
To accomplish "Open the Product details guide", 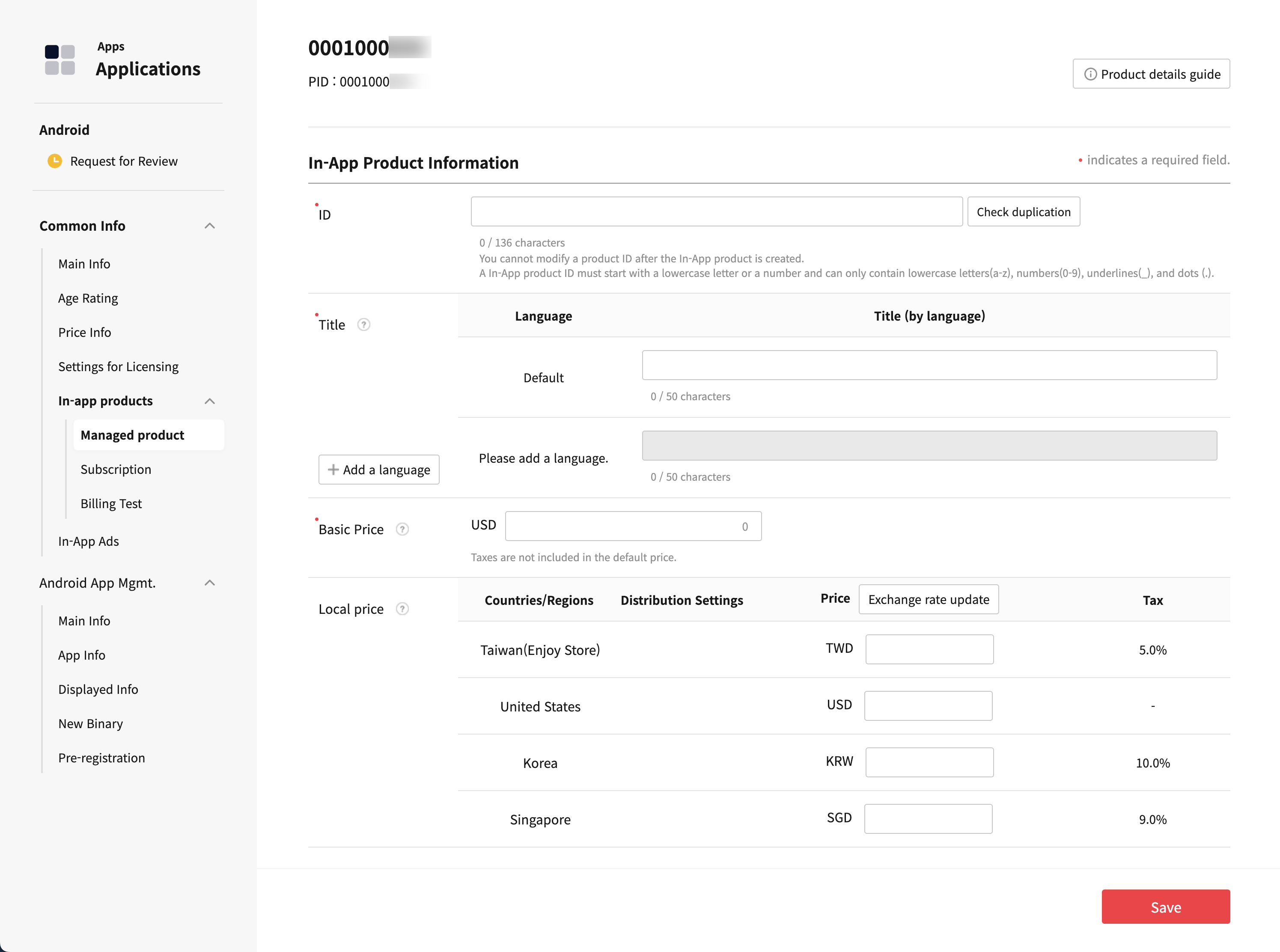I will click(x=1151, y=74).
